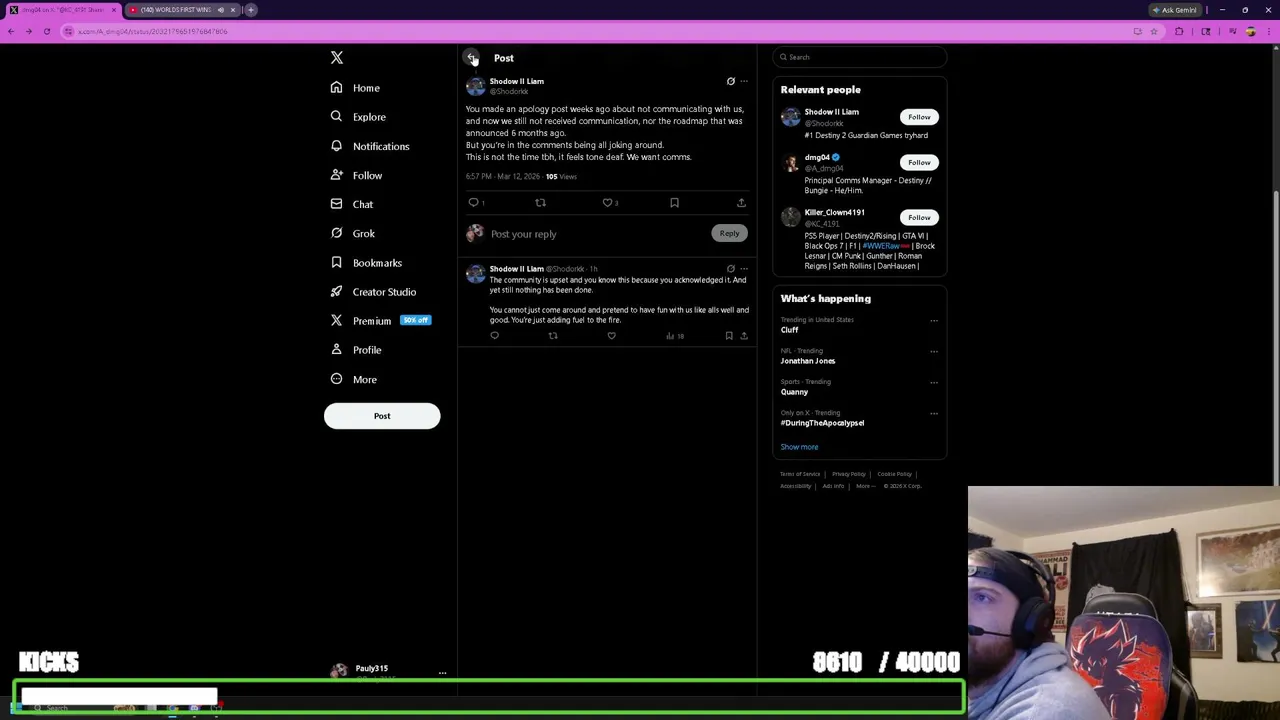Bookmark the 1h reply post
Screen dimensions: 1280x720
pos(729,336)
